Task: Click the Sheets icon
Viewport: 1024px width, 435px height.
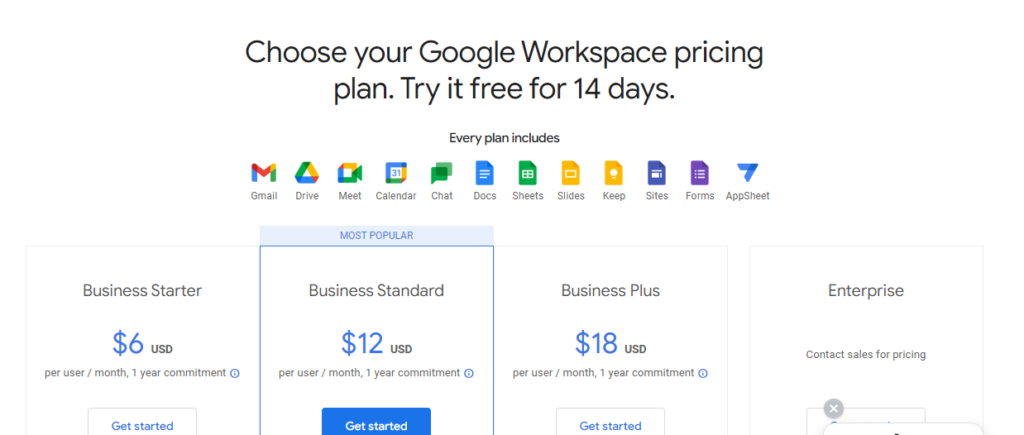Action: [x=527, y=173]
